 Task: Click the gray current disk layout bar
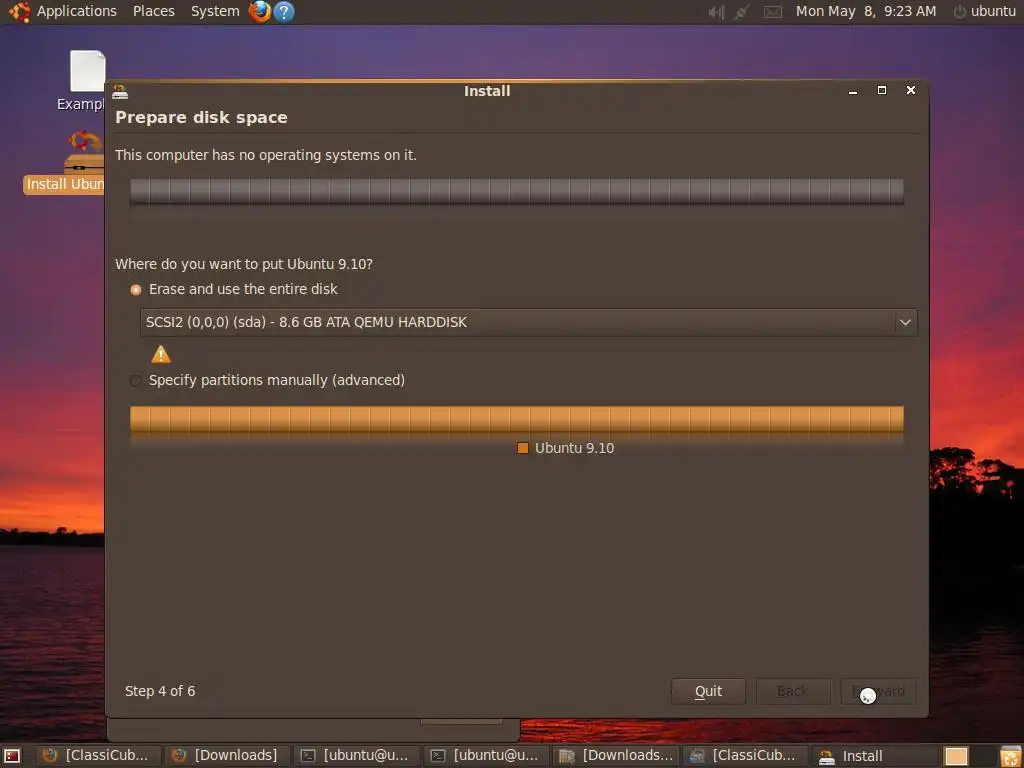(517, 192)
